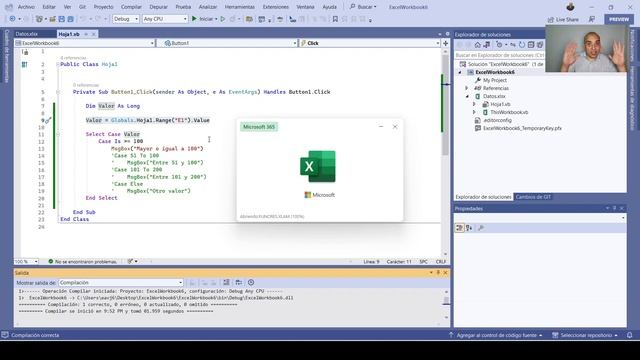Image resolution: width=640 pixels, height=360 pixels.
Task: Open the Any CPU platform dropdown
Action: [x=165, y=19]
